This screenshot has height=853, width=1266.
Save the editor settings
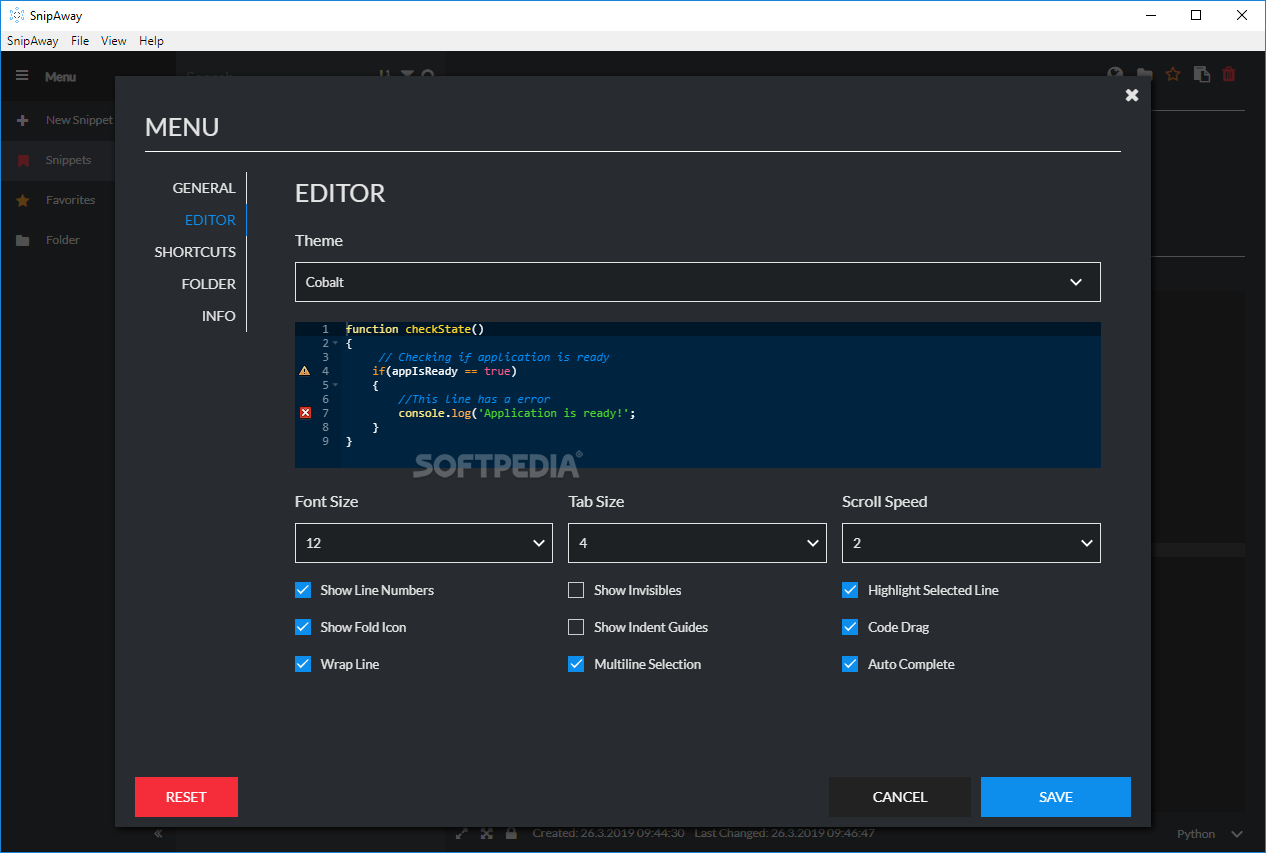1056,797
